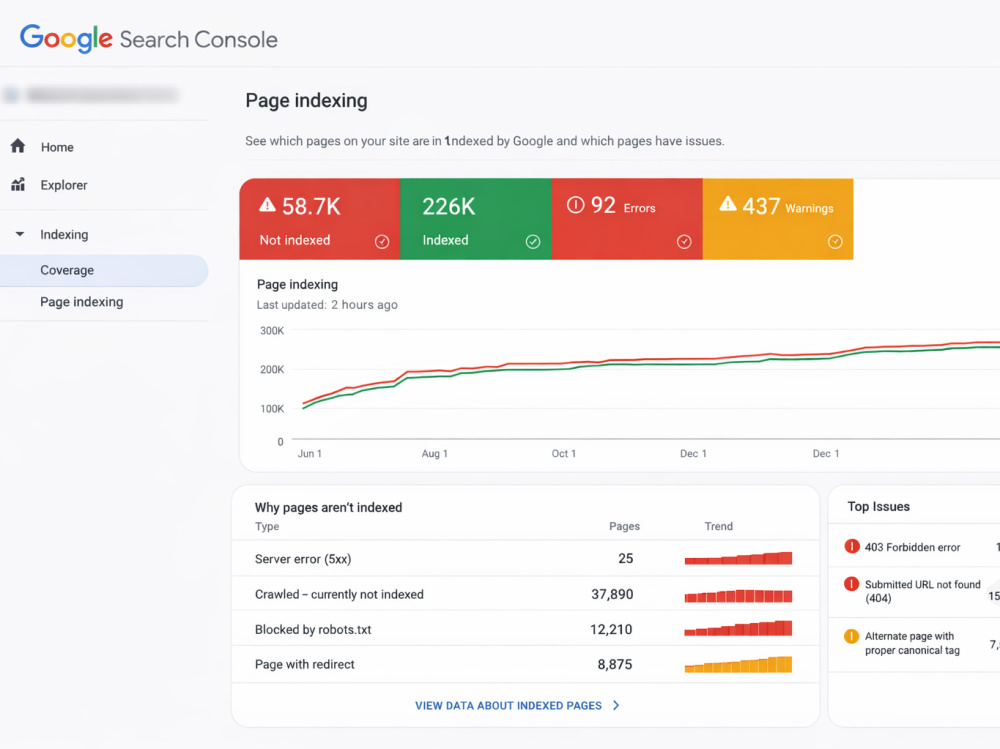Select the 226K Indexed card
This screenshot has width=1000, height=749.
pos(476,219)
